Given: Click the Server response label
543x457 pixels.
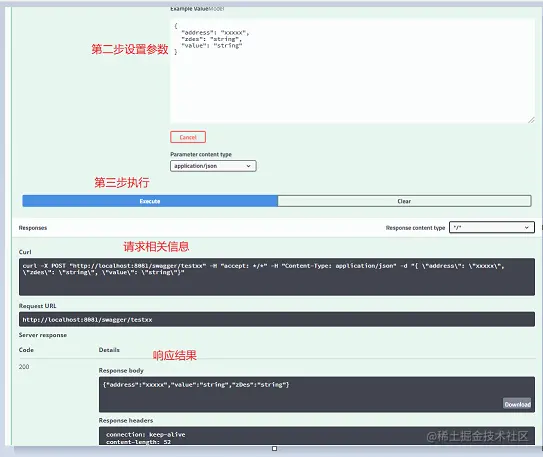Looking at the screenshot, I should 43,335.
